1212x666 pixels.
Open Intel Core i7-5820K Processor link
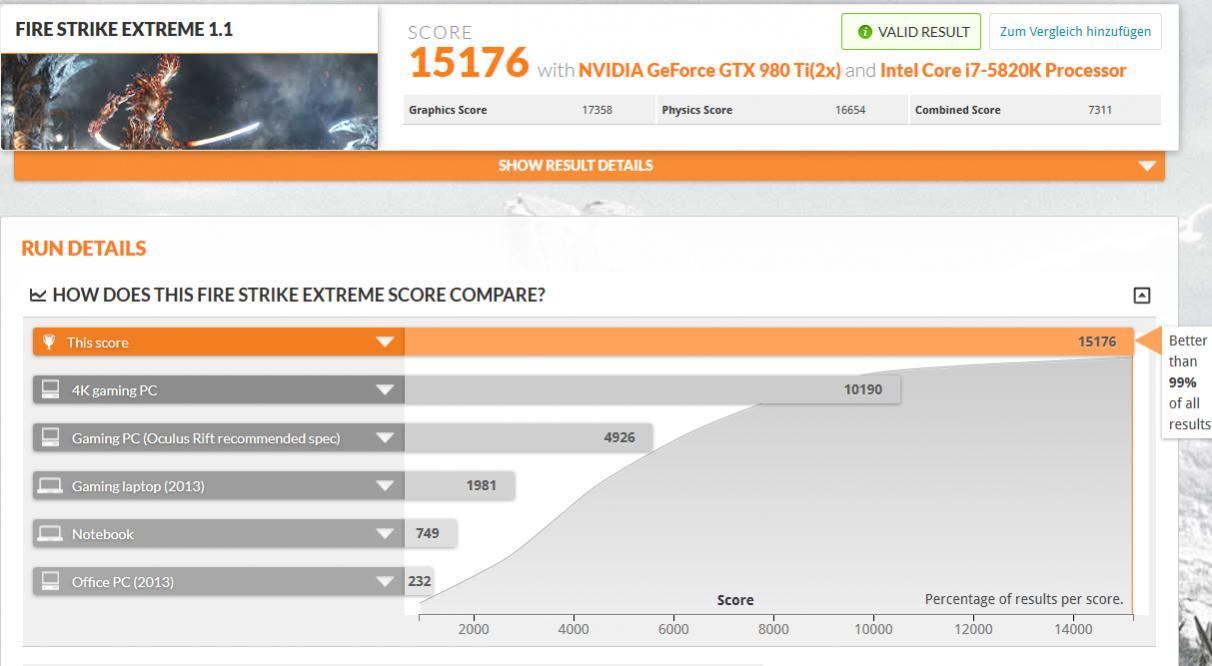[x=1003, y=70]
